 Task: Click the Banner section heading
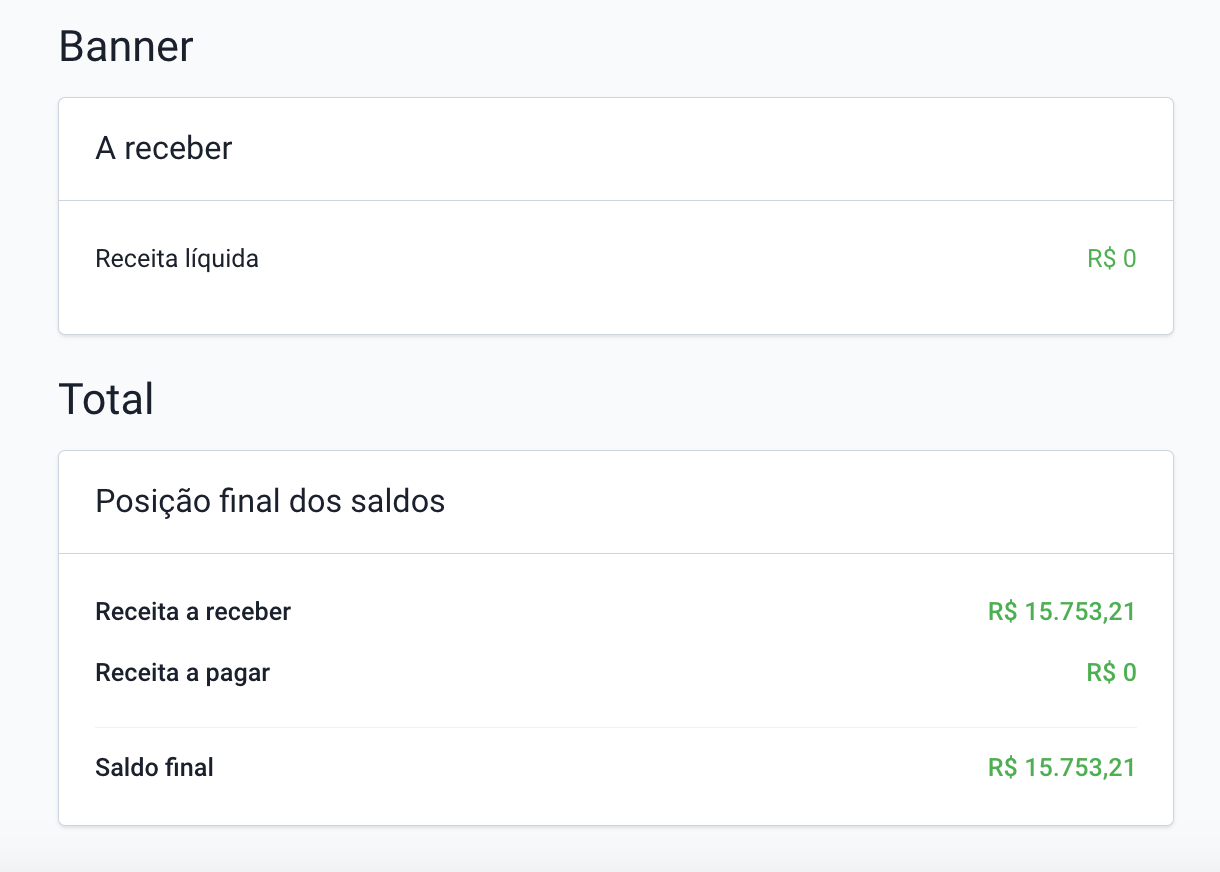(126, 47)
